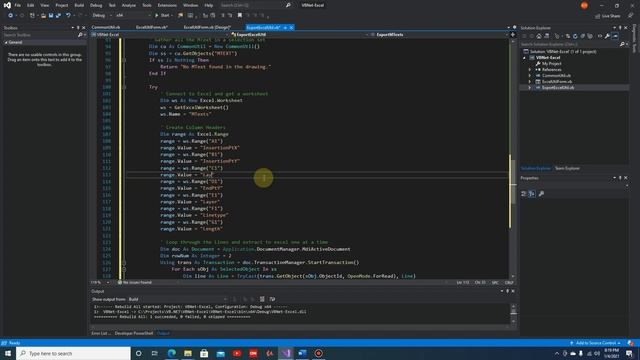Click the Navigate Backward toolbar icon

pyautogui.click(x=10, y=16)
